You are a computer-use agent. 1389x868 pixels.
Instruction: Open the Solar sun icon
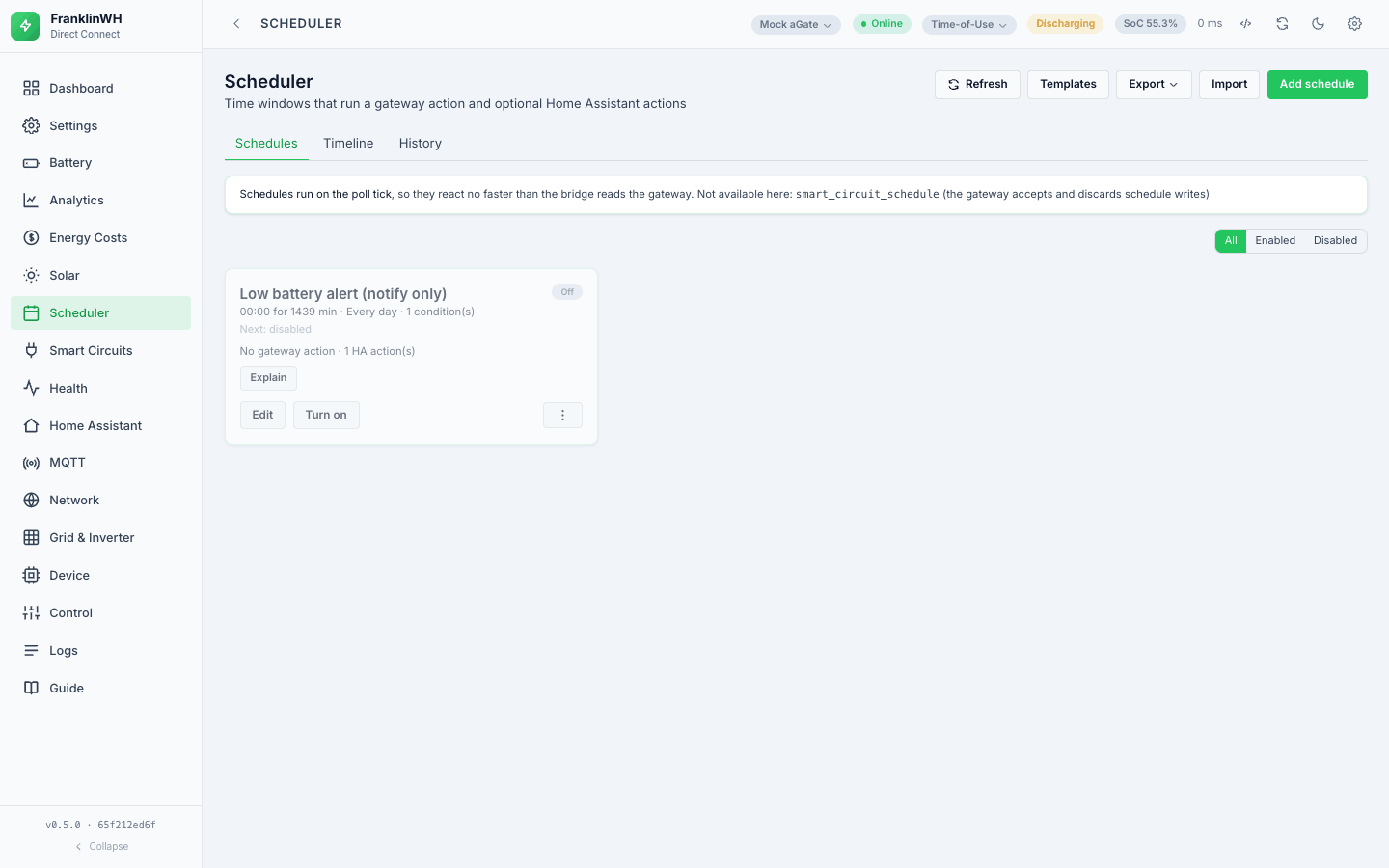(31, 276)
